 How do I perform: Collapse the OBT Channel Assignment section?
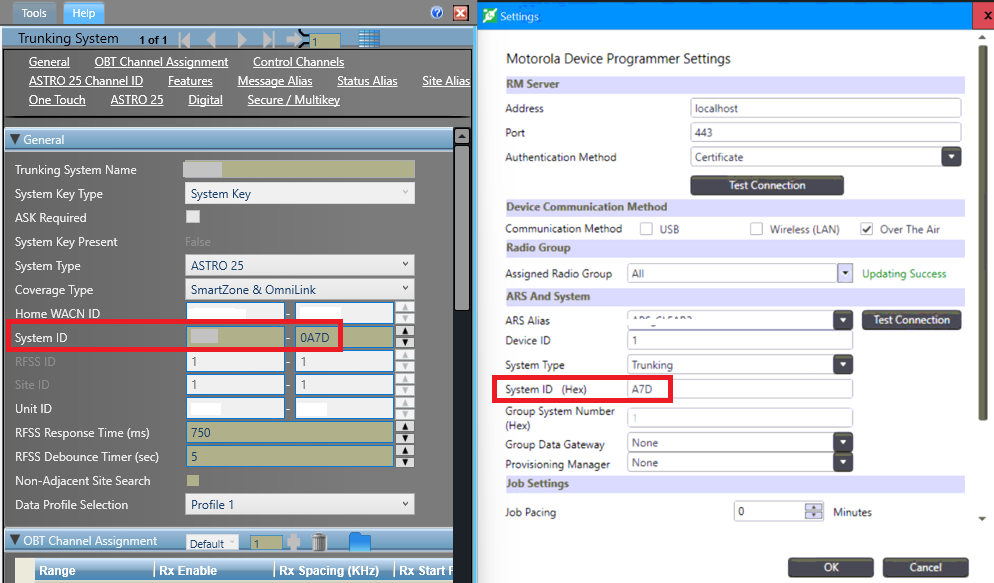coord(15,541)
